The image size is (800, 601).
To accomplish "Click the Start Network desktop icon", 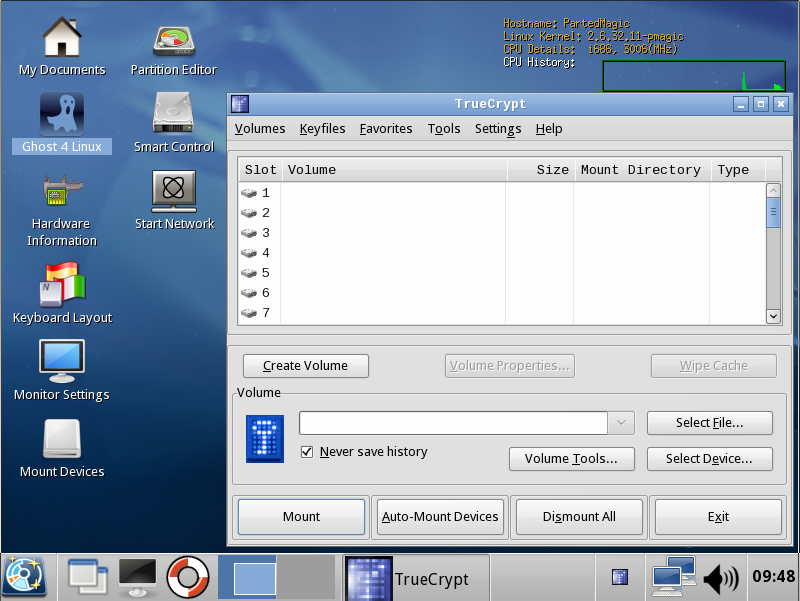I will pyautogui.click(x=174, y=200).
